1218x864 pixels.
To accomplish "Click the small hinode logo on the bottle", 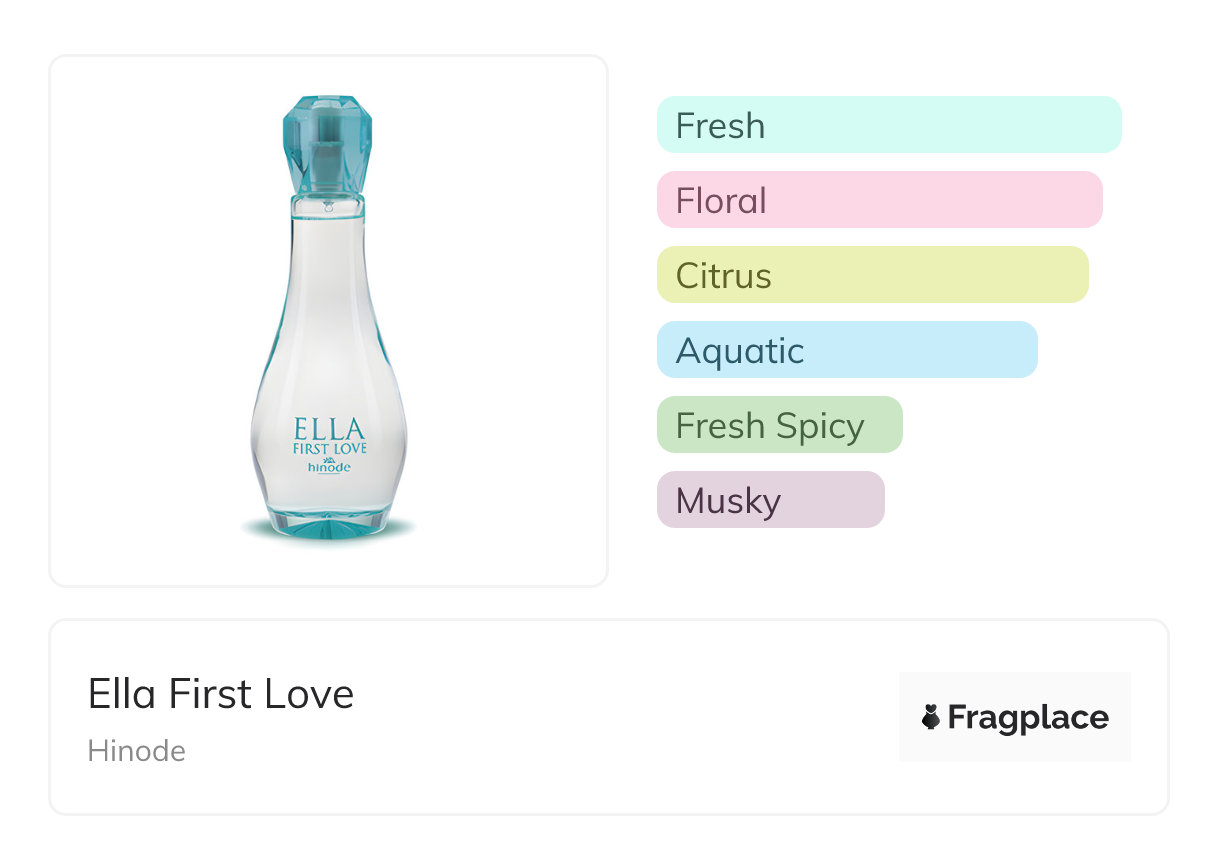I will 329,467.
